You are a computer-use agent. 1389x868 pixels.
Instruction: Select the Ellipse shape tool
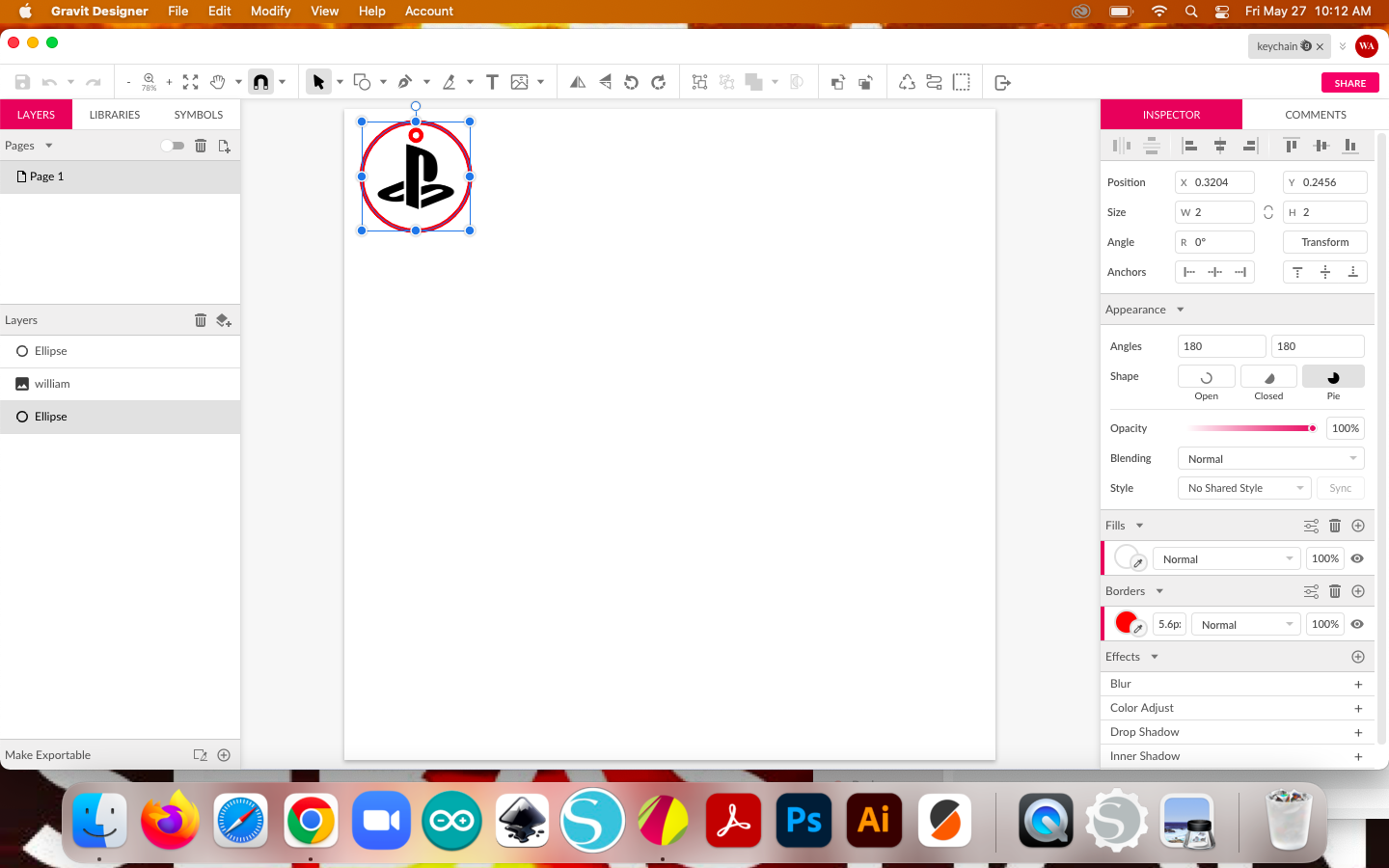click(x=363, y=82)
